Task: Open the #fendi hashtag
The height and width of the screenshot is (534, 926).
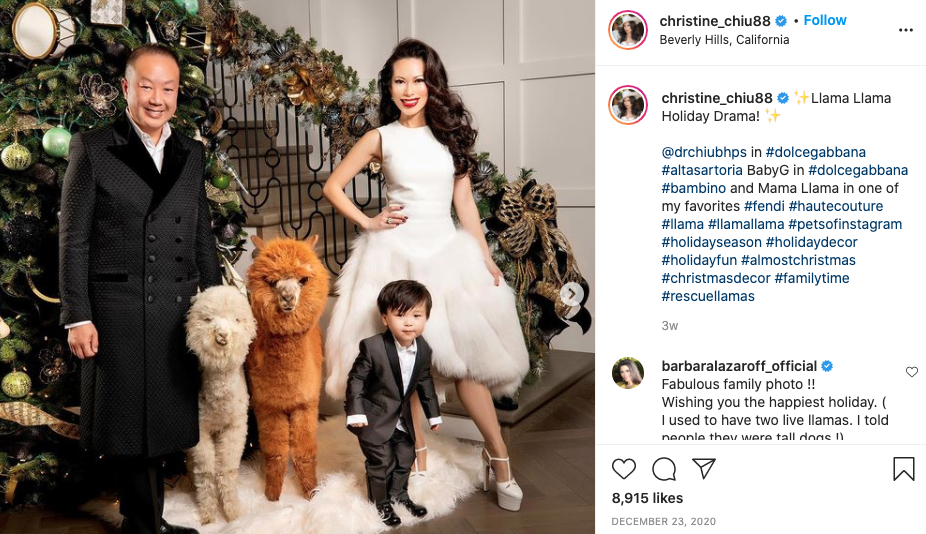Action: [x=764, y=206]
